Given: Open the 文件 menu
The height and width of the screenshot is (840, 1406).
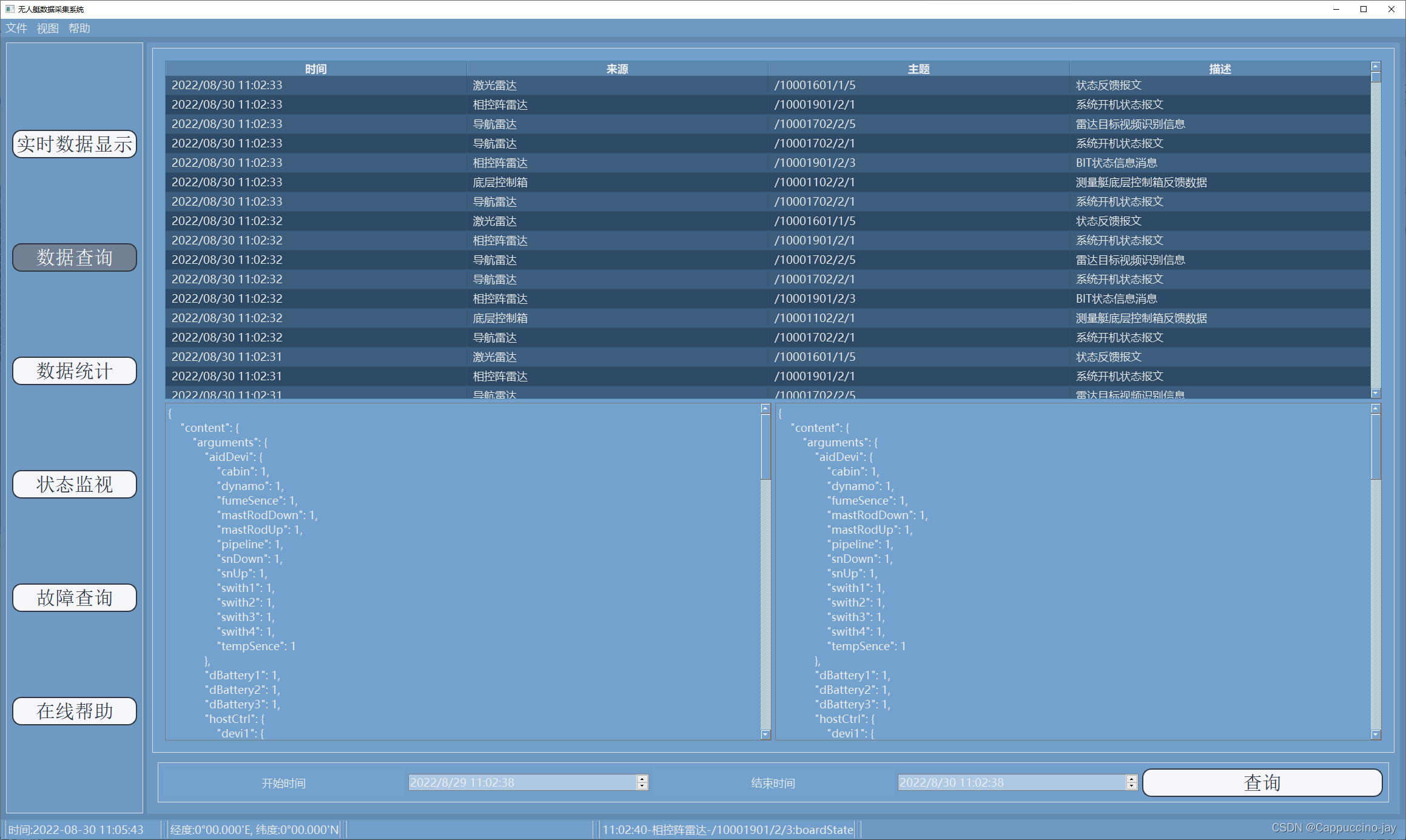Looking at the screenshot, I should pos(16,29).
